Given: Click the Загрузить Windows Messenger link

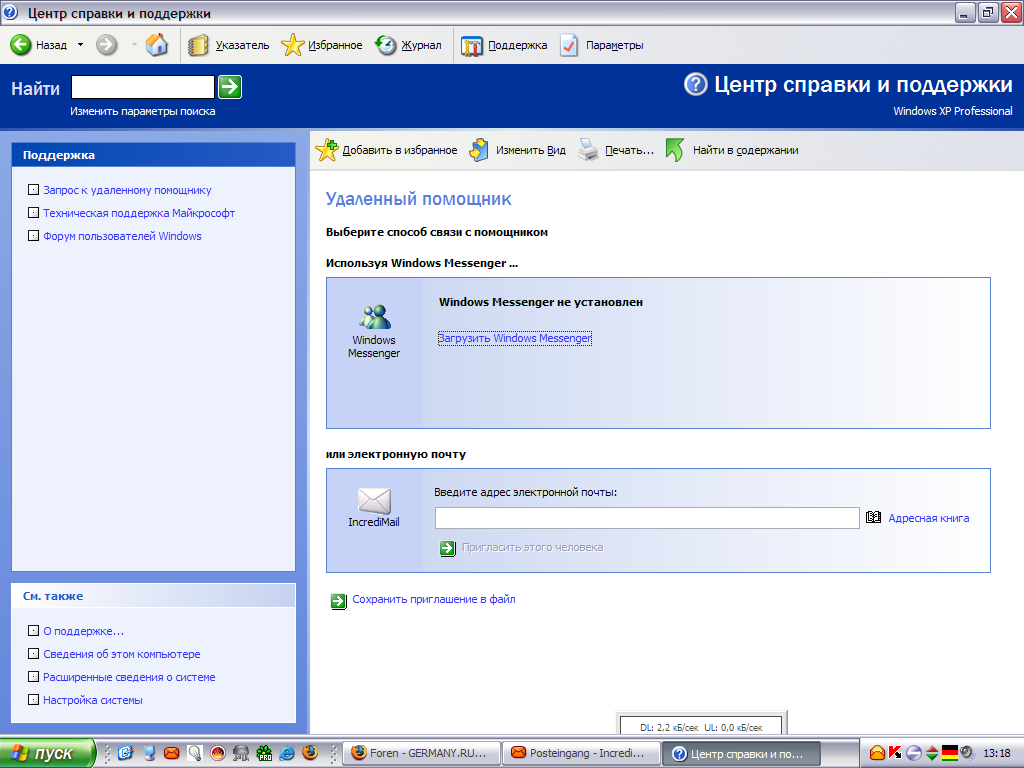Looking at the screenshot, I should tap(515, 338).
